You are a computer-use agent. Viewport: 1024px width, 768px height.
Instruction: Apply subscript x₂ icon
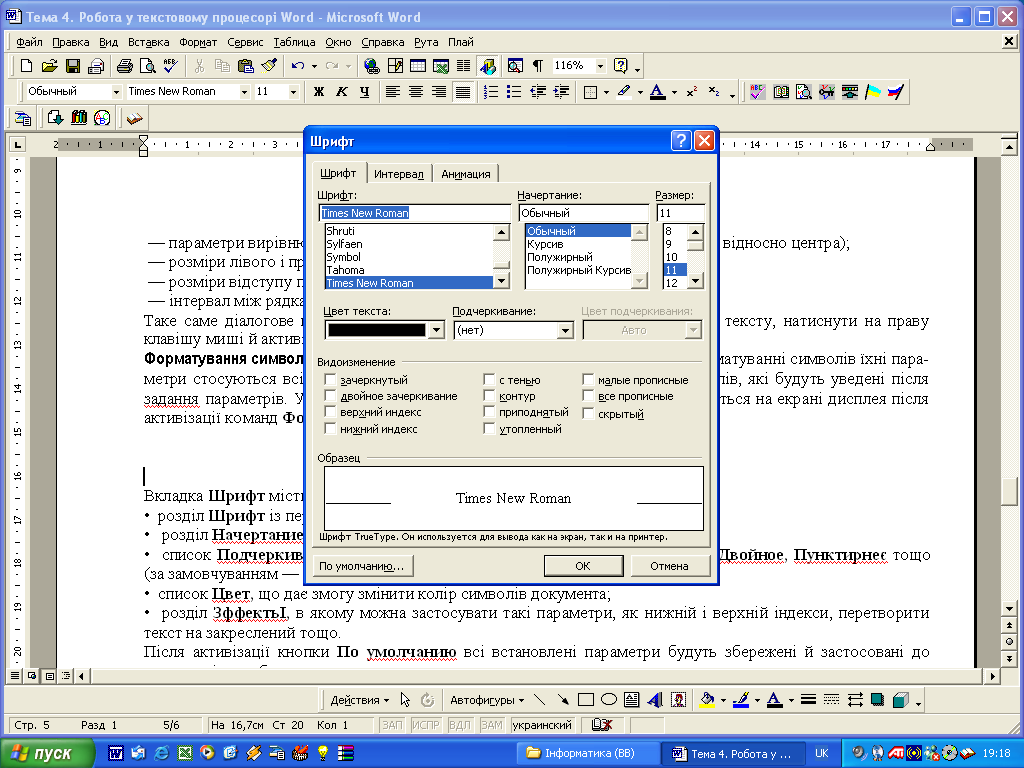point(714,92)
